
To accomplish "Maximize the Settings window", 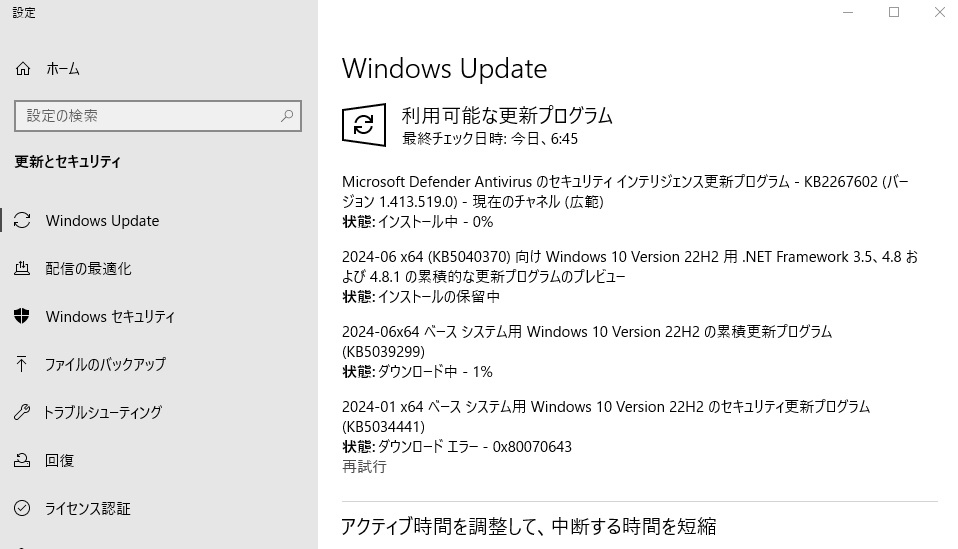I will pyautogui.click(x=894, y=12).
